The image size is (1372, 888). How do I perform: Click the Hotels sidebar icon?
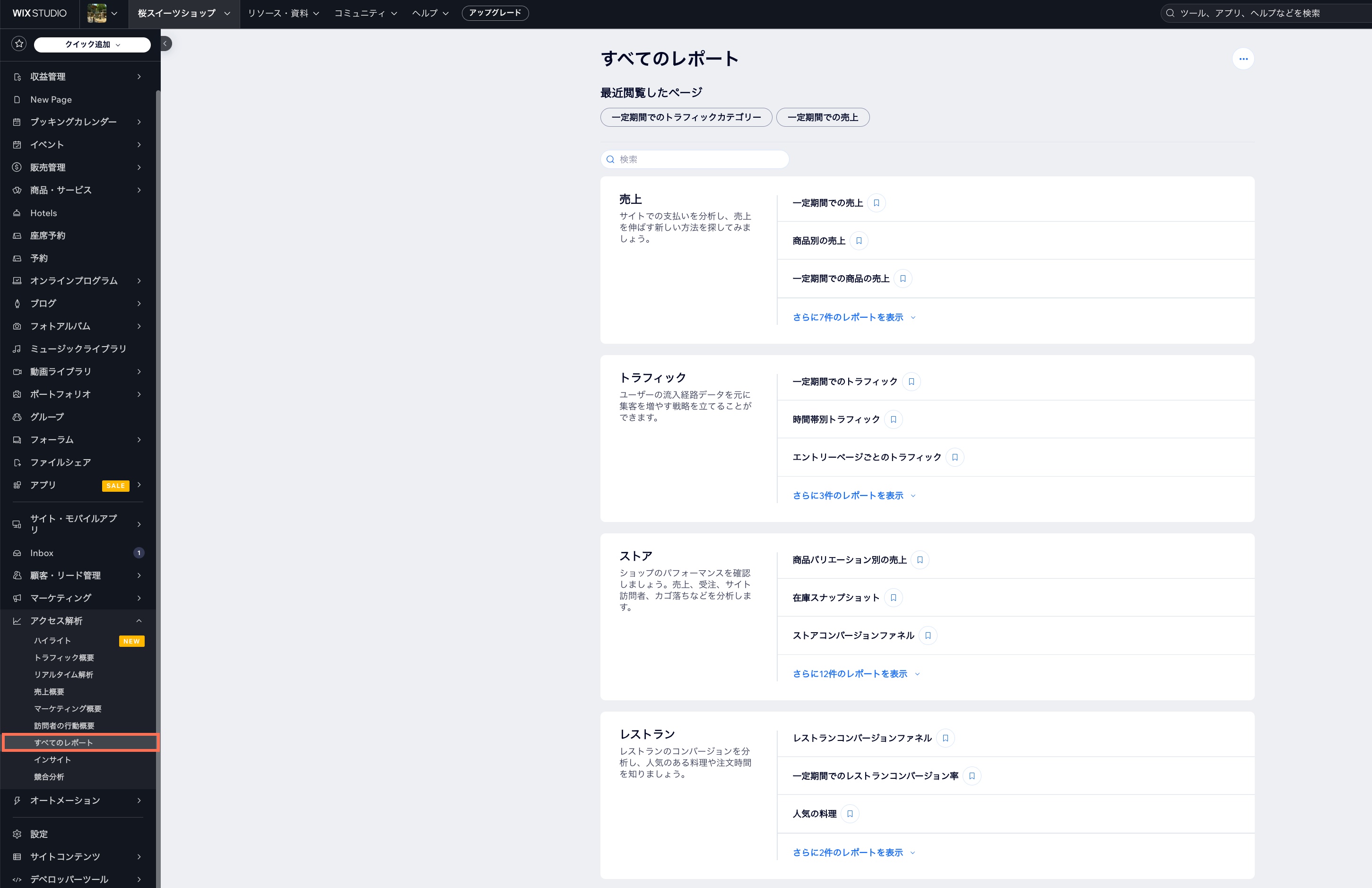click(x=17, y=213)
